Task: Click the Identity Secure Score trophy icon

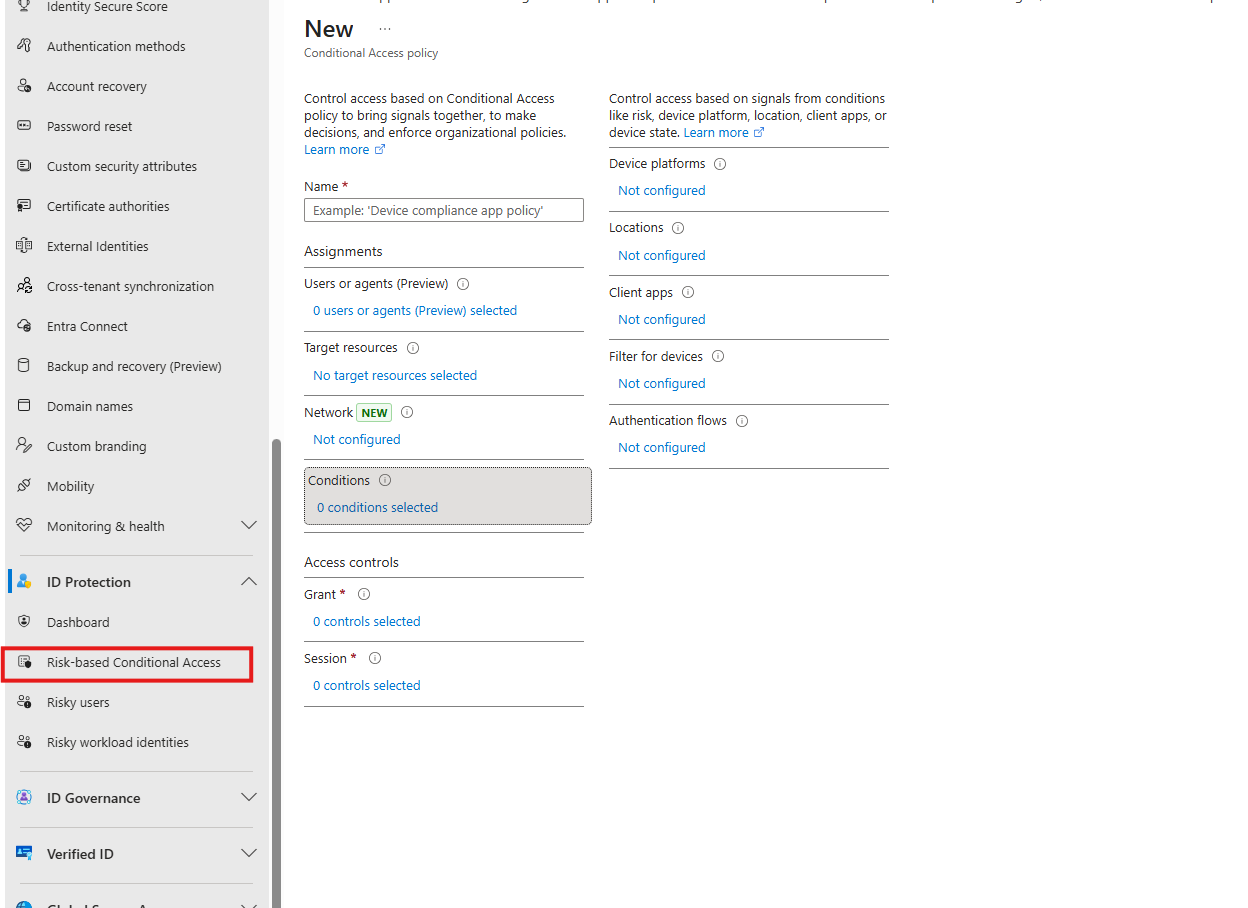Action: coord(25,6)
